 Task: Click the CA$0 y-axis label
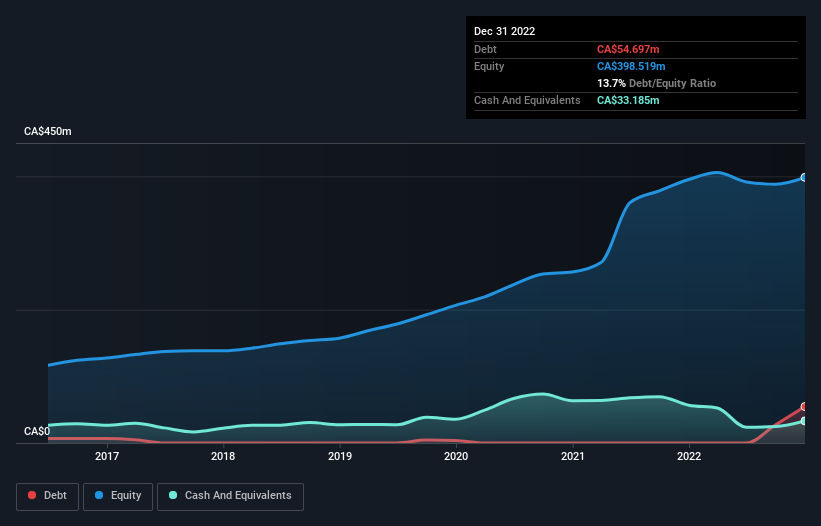[x=37, y=431]
